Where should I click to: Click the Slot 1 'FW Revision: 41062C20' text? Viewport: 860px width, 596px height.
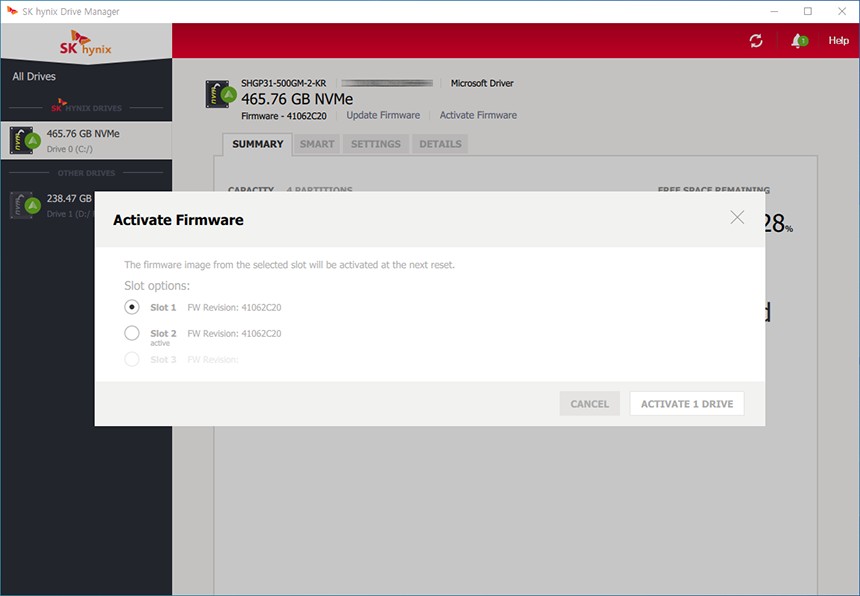[x=234, y=308]
